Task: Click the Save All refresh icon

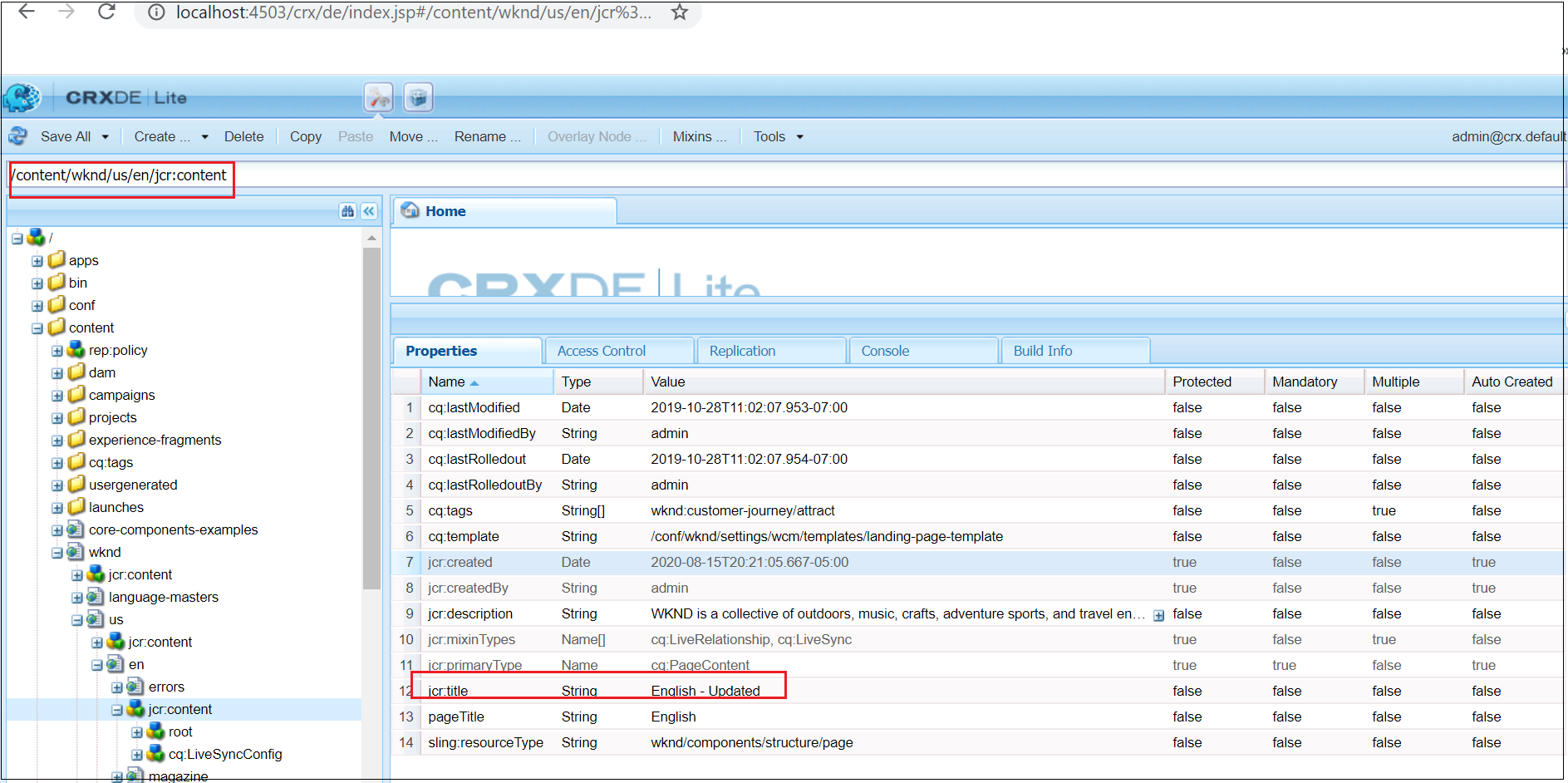Action: point(18,136)
